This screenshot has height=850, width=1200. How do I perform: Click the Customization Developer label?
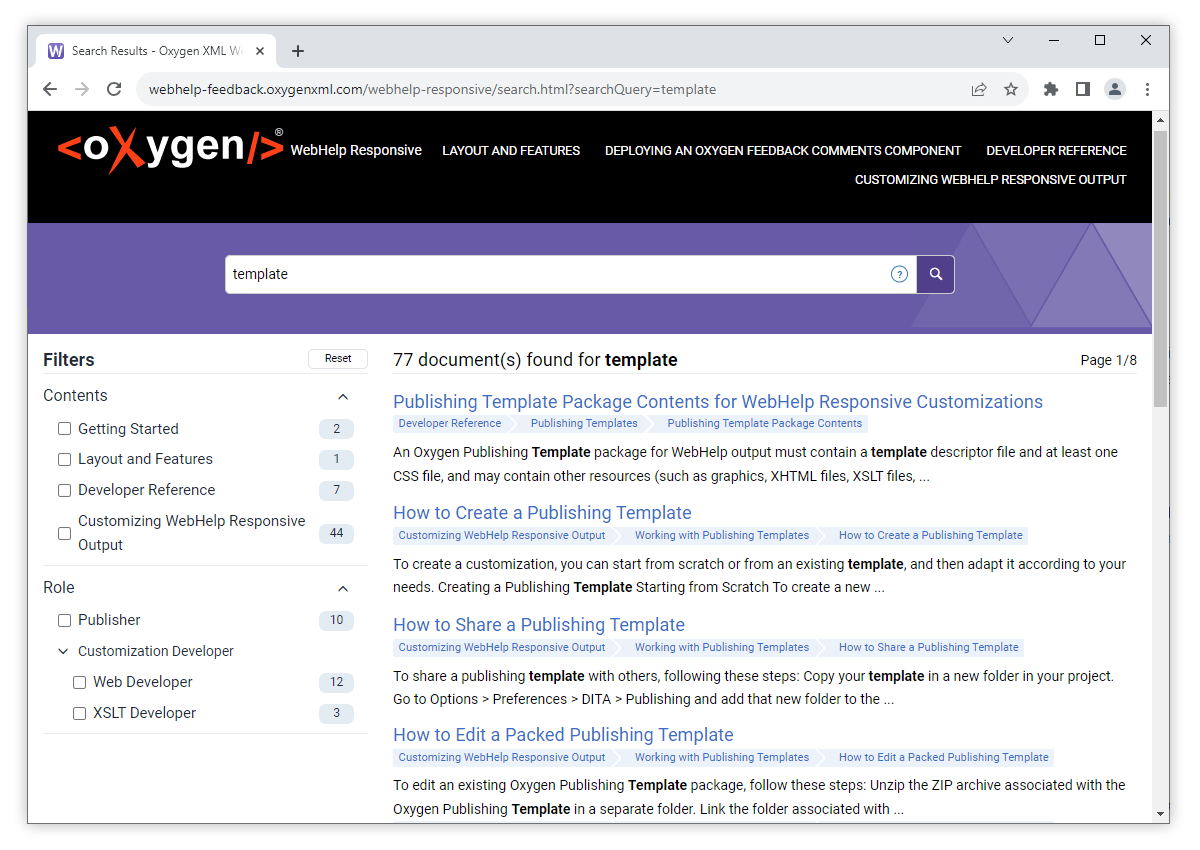(x=156, y=651)
